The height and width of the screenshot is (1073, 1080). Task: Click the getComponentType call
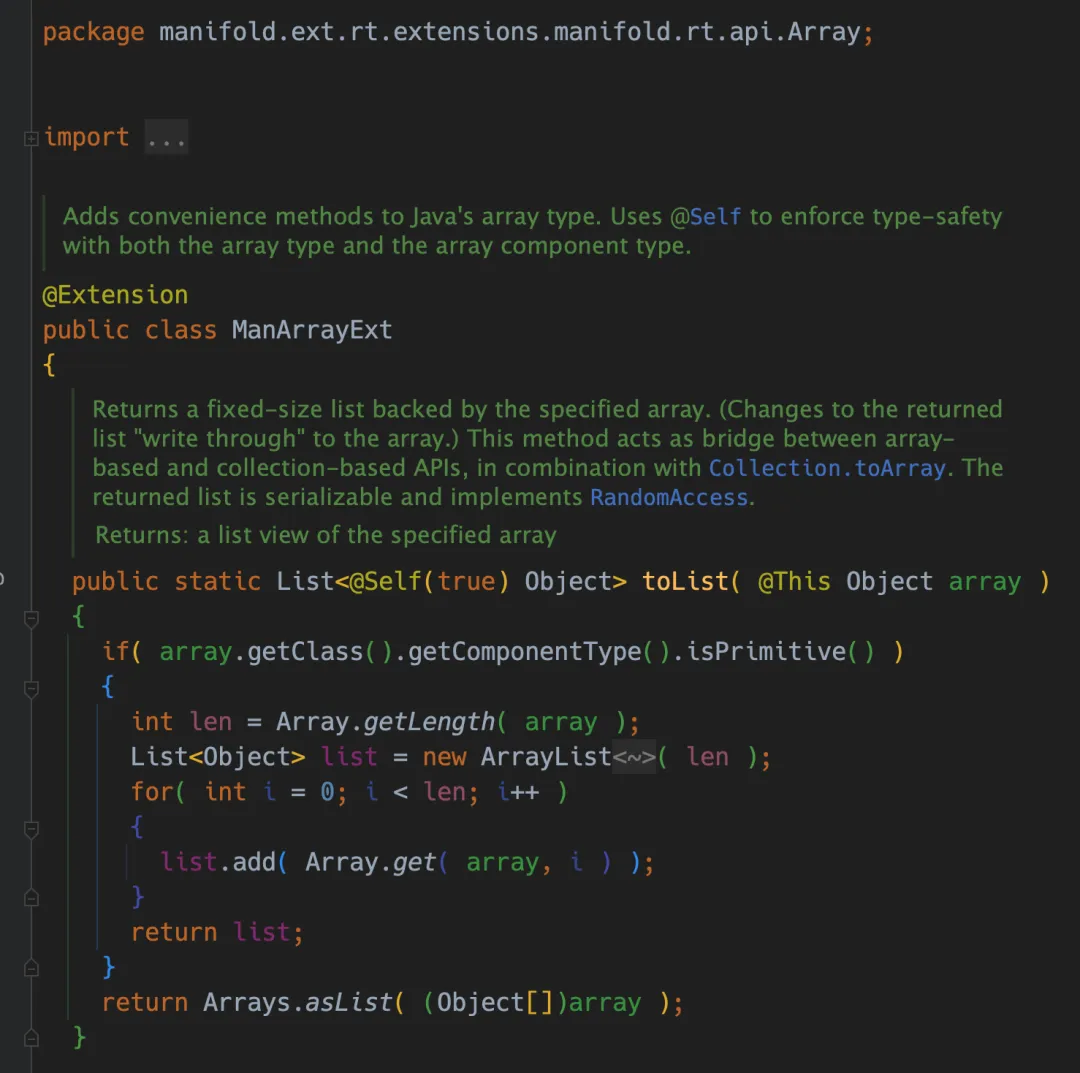[x=524, y=652]
